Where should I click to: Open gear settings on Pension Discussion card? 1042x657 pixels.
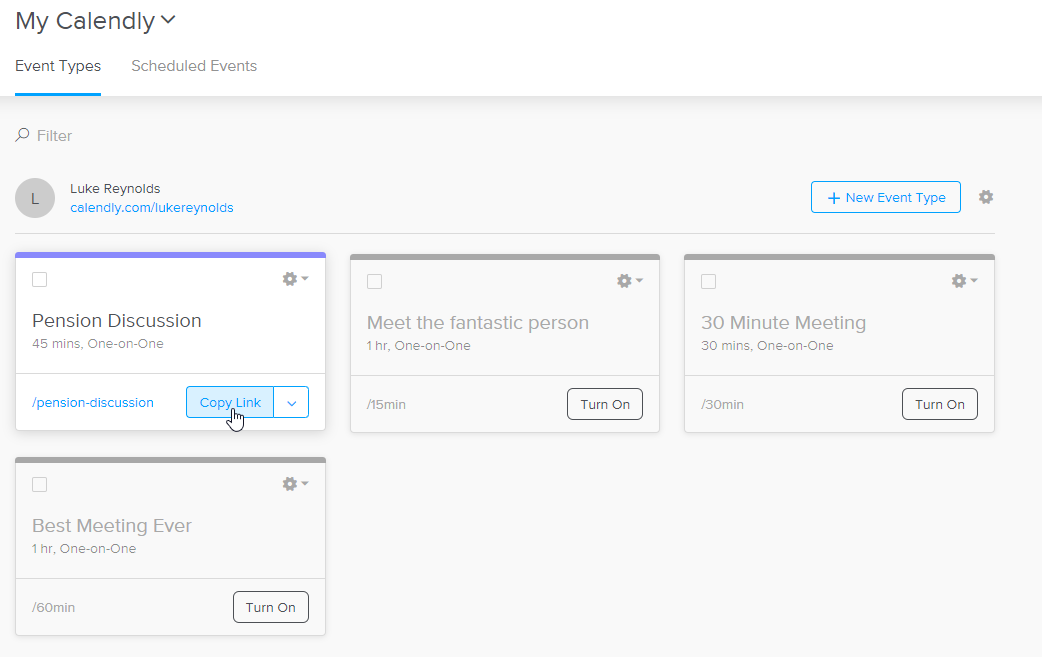tap(295, 279)
